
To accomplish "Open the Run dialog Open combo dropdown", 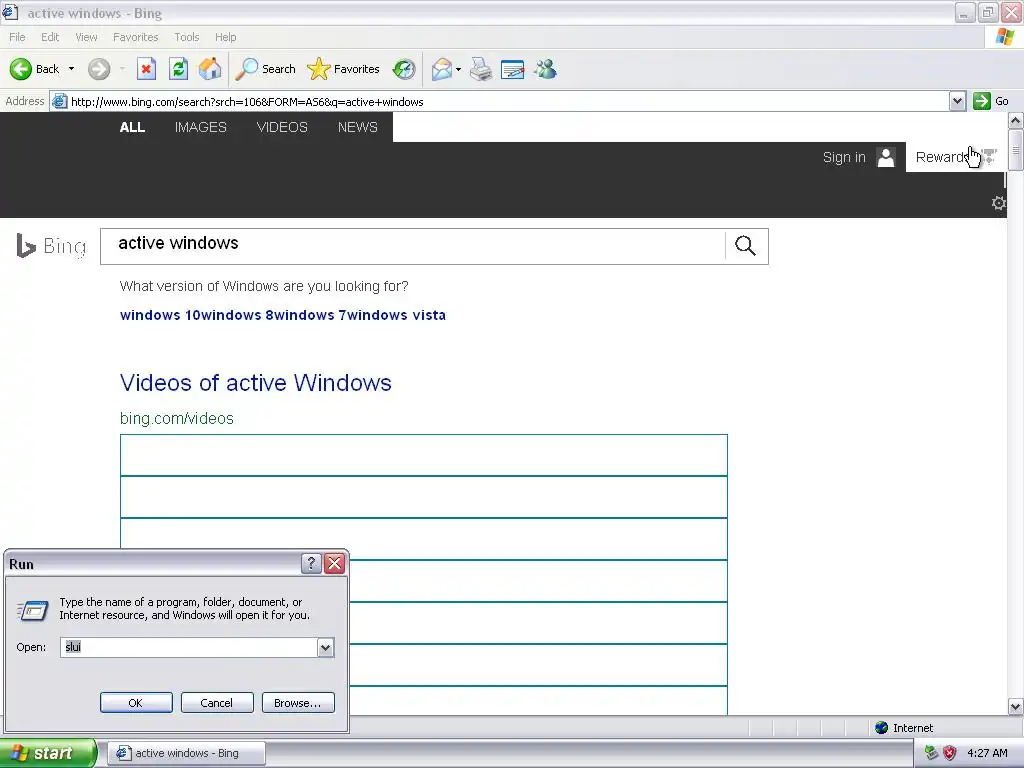I will pos(325,647).
